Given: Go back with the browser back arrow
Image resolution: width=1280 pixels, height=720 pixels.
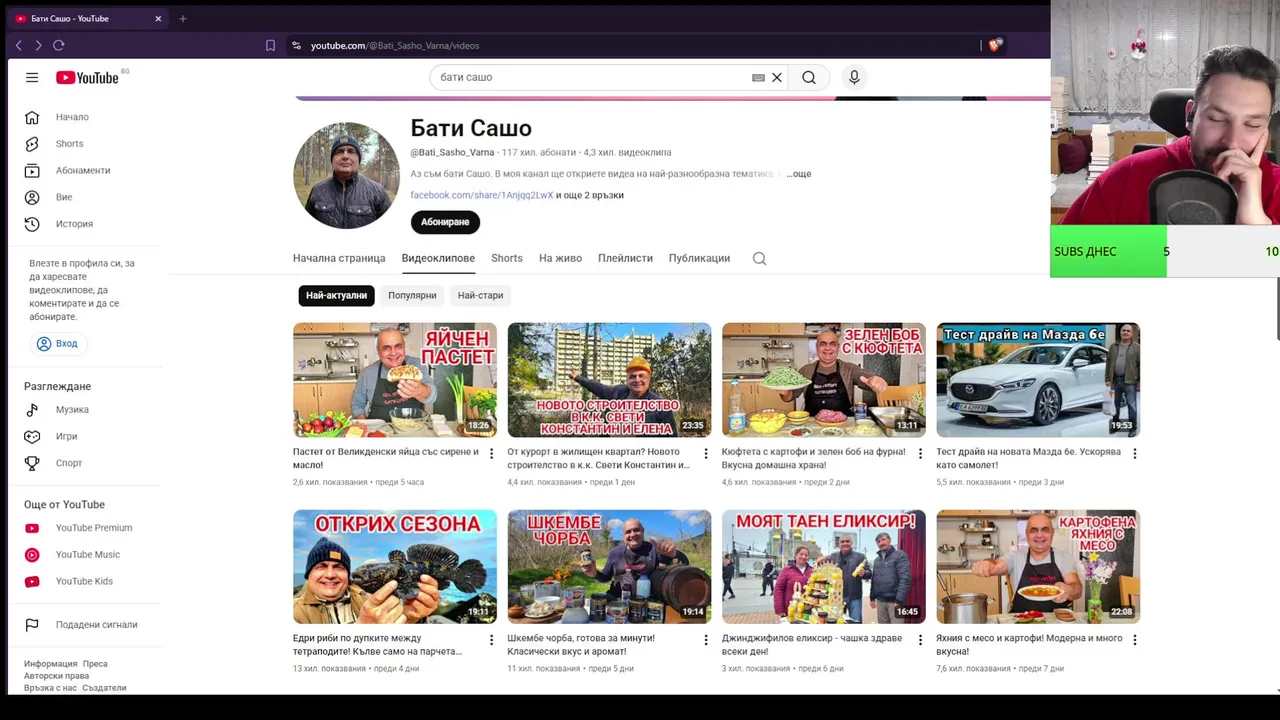Looking at the screenshot, I should 18,45.
